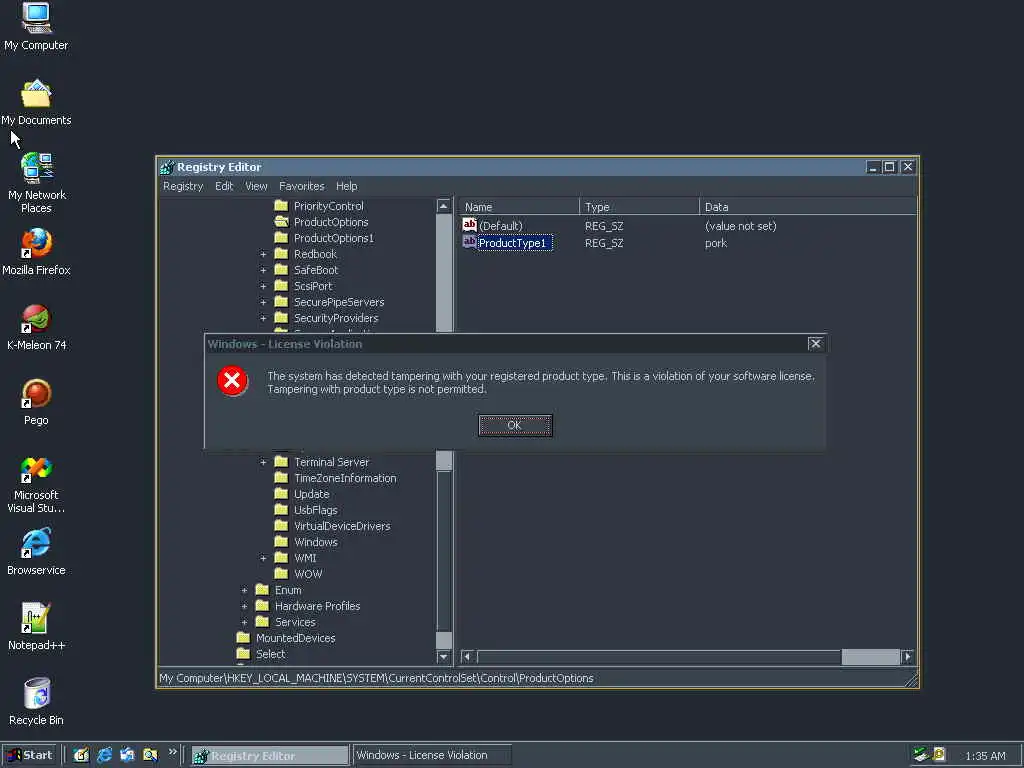Click the WOW folder icon

click(x=281, y=574)
